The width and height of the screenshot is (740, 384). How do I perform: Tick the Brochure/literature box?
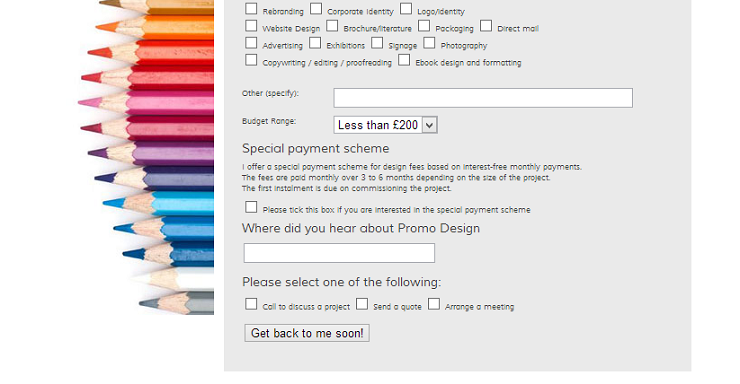pyautogui.click(x=332, y=25)
